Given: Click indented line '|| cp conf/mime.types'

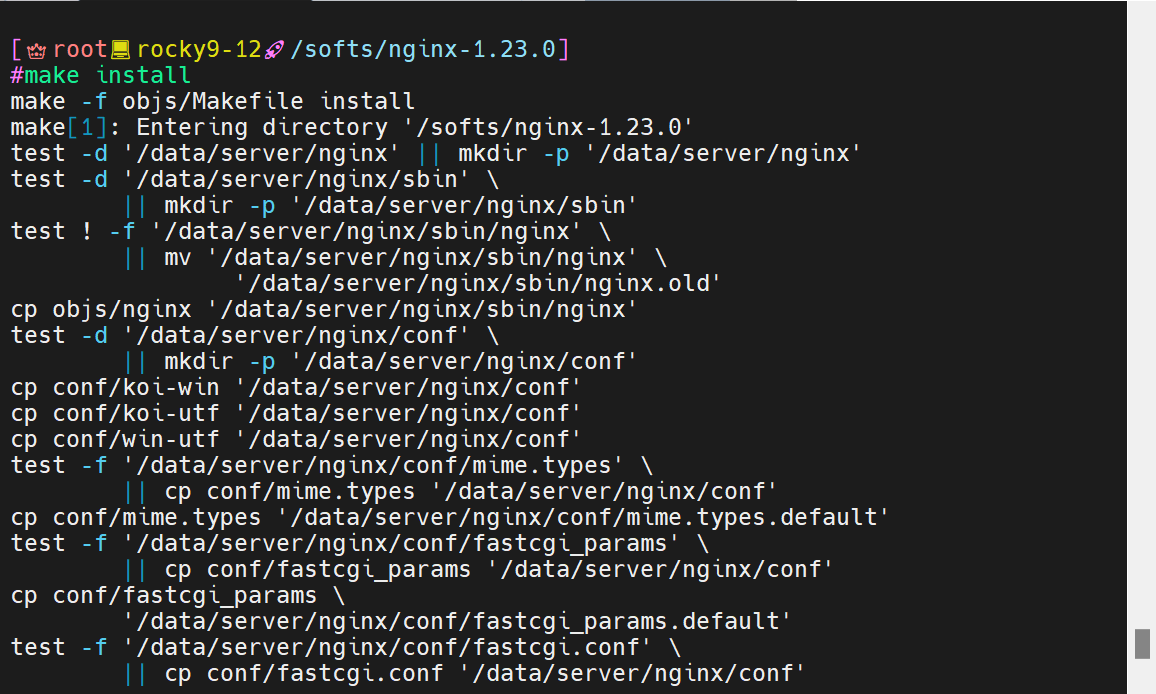Looking at the screenshot, I should [x=450, y=491].
